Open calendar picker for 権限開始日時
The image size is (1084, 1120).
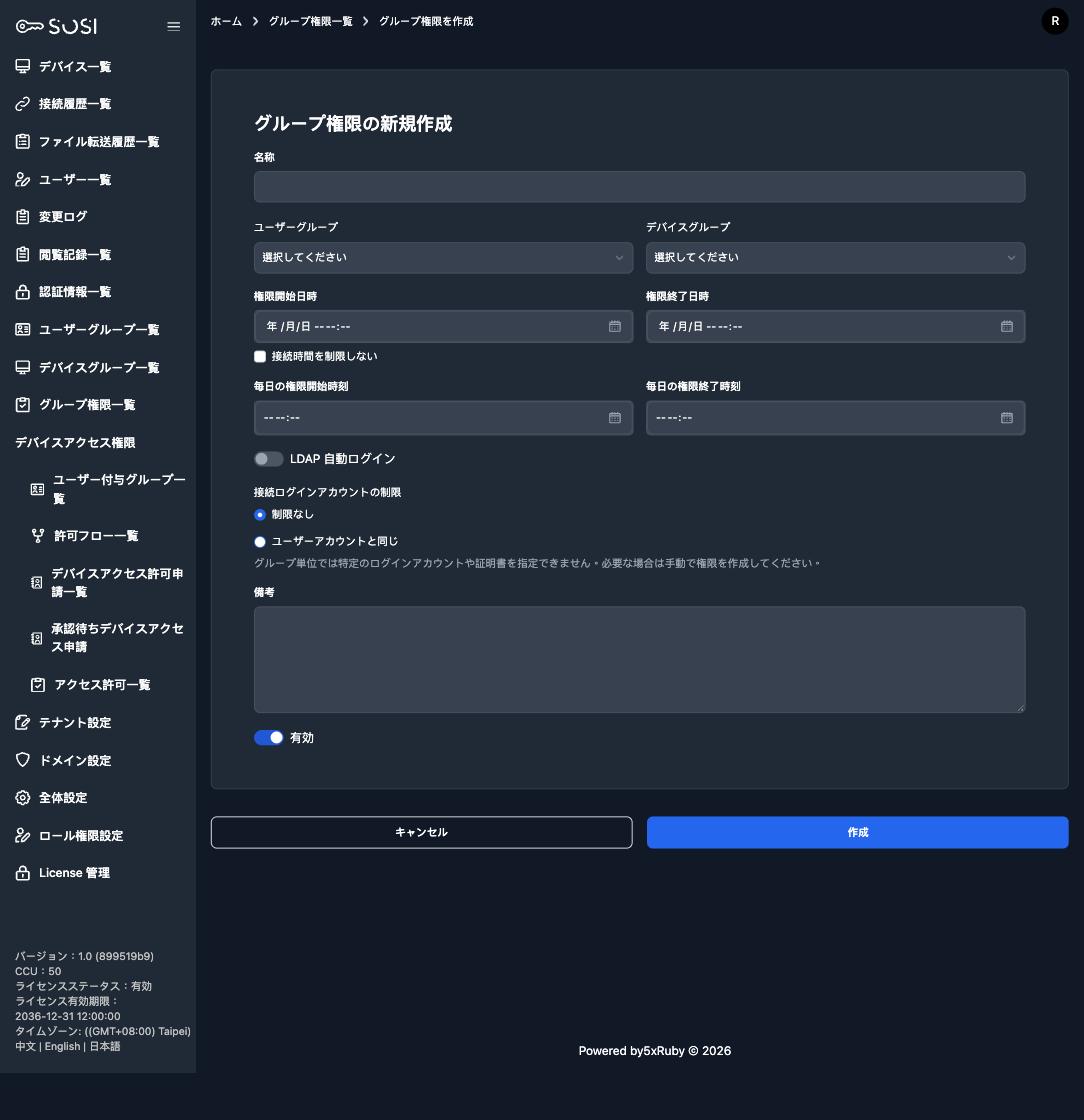tap(614, 326)
